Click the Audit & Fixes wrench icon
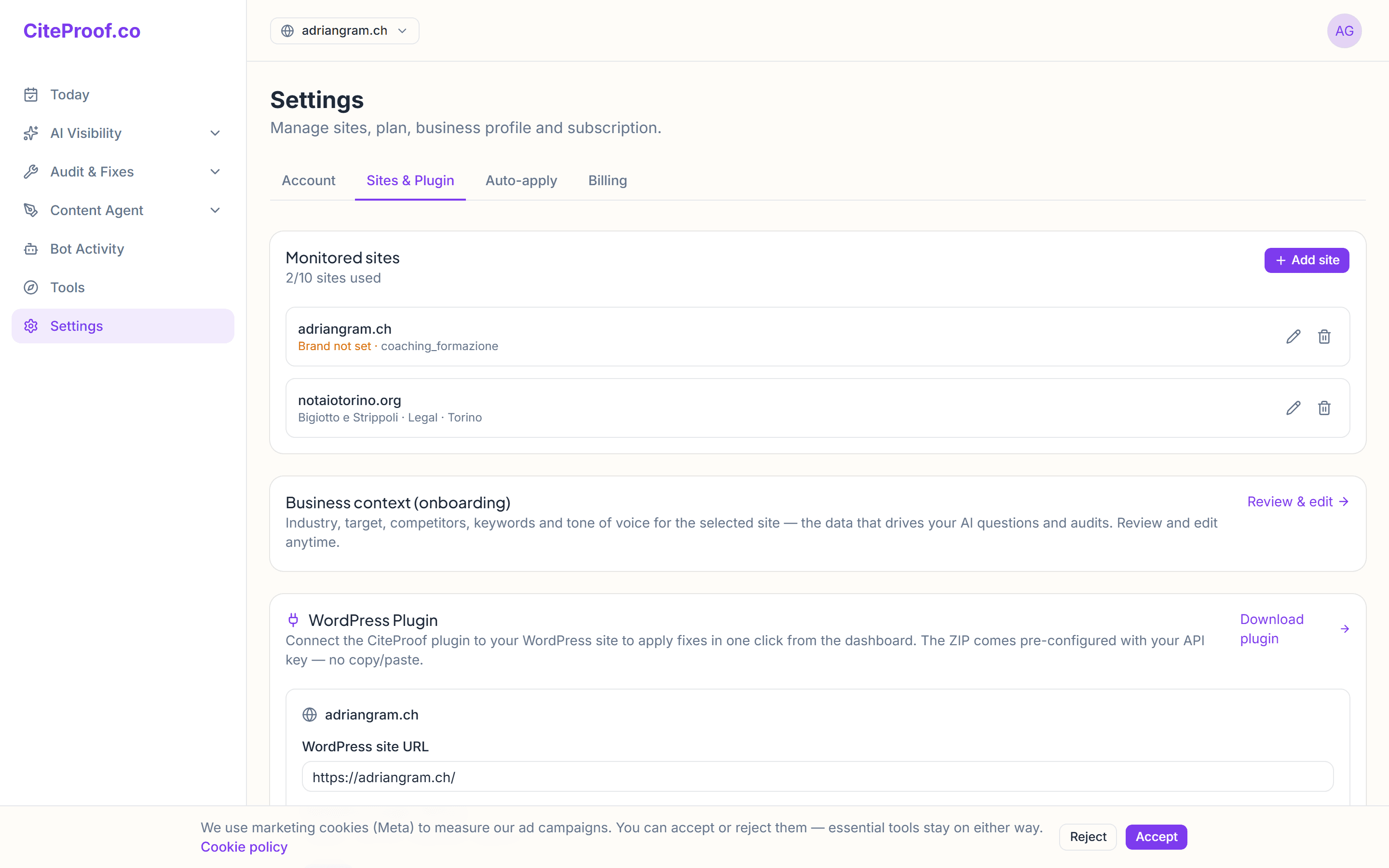This screenshot has width=1389, height=868. click(x=31, y=172)
